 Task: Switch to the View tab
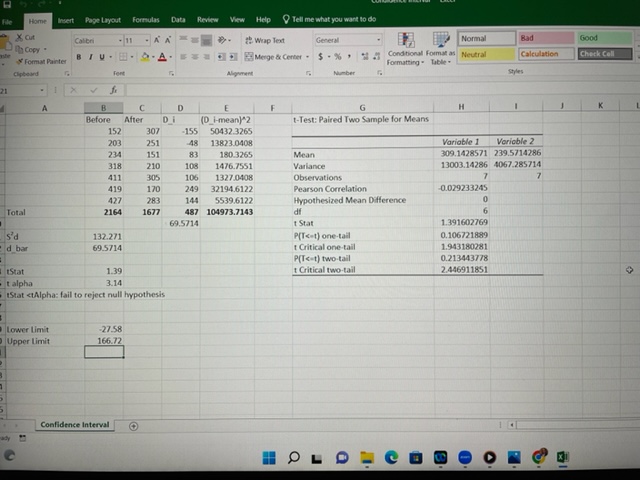tap(237, 19)
